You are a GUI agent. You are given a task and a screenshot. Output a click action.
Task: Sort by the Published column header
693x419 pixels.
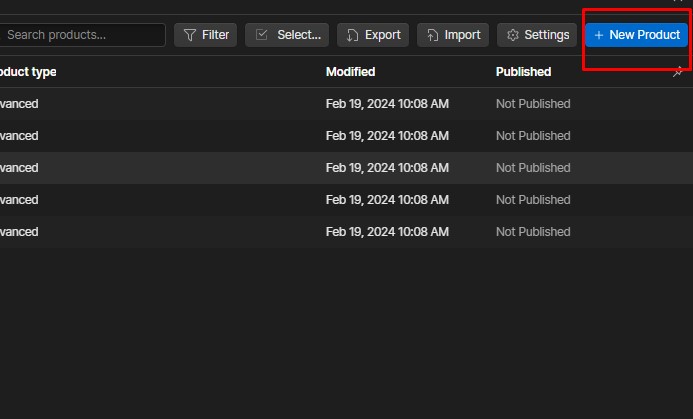click(x=523, y=72)
